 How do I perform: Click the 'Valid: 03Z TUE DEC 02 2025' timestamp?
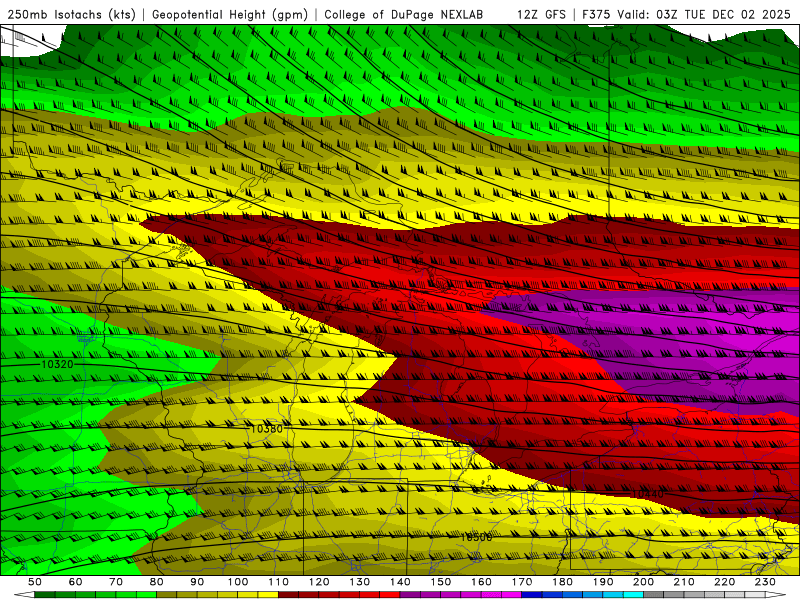[x=704, y=15]
